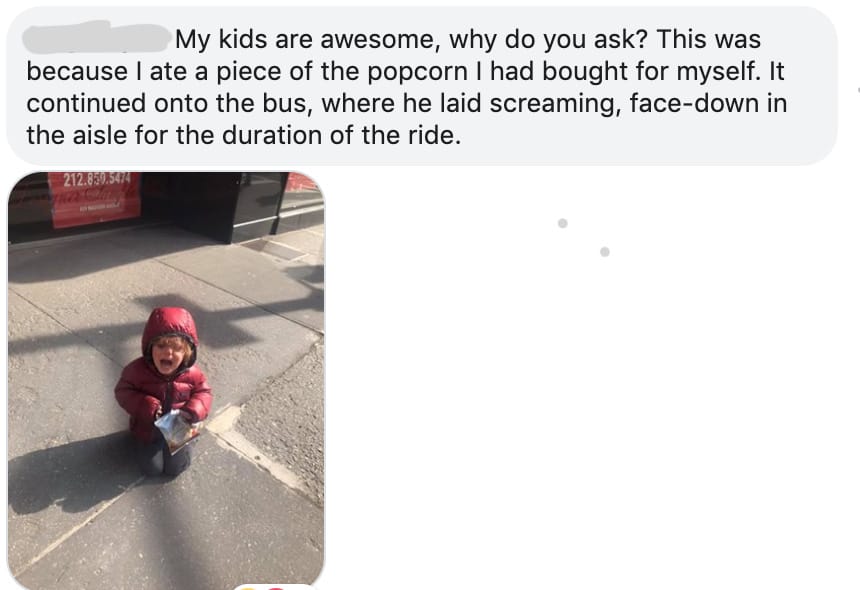Click the word "popcorn" in comment
The width and height of the screenshot is (860, 590).
click(418, 72)
